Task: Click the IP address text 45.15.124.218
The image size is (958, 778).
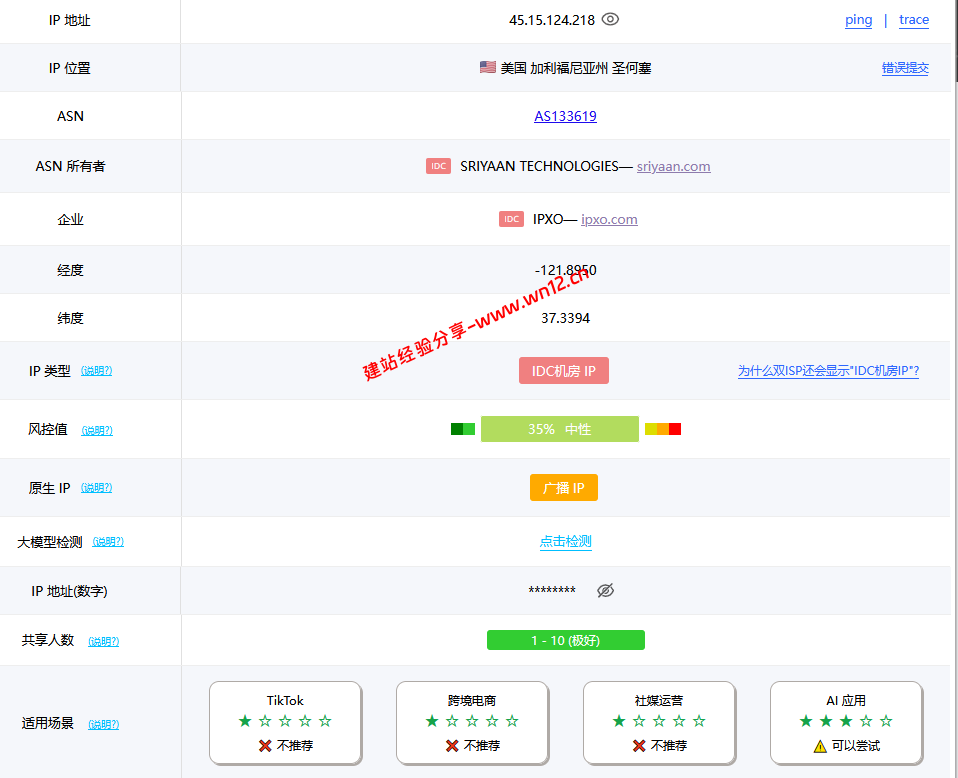Action: [552, 20]
